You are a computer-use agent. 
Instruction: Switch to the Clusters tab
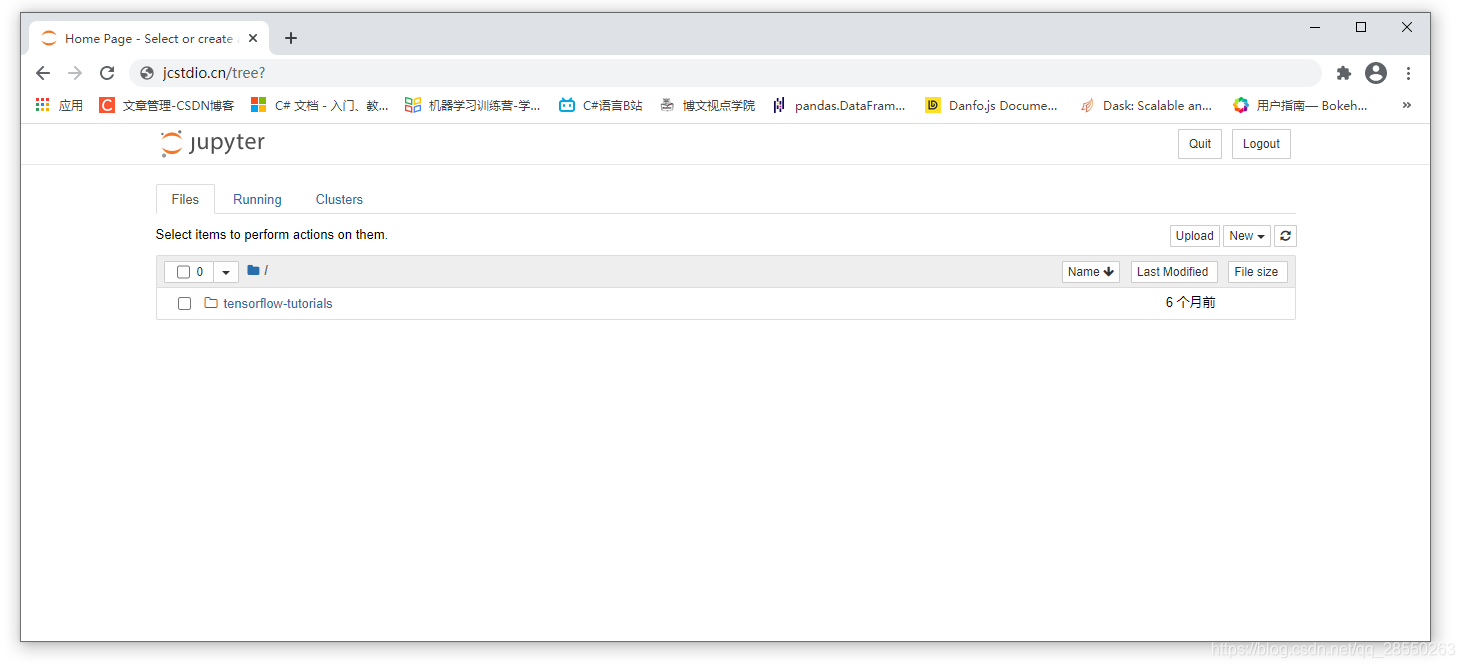point(338,199)
